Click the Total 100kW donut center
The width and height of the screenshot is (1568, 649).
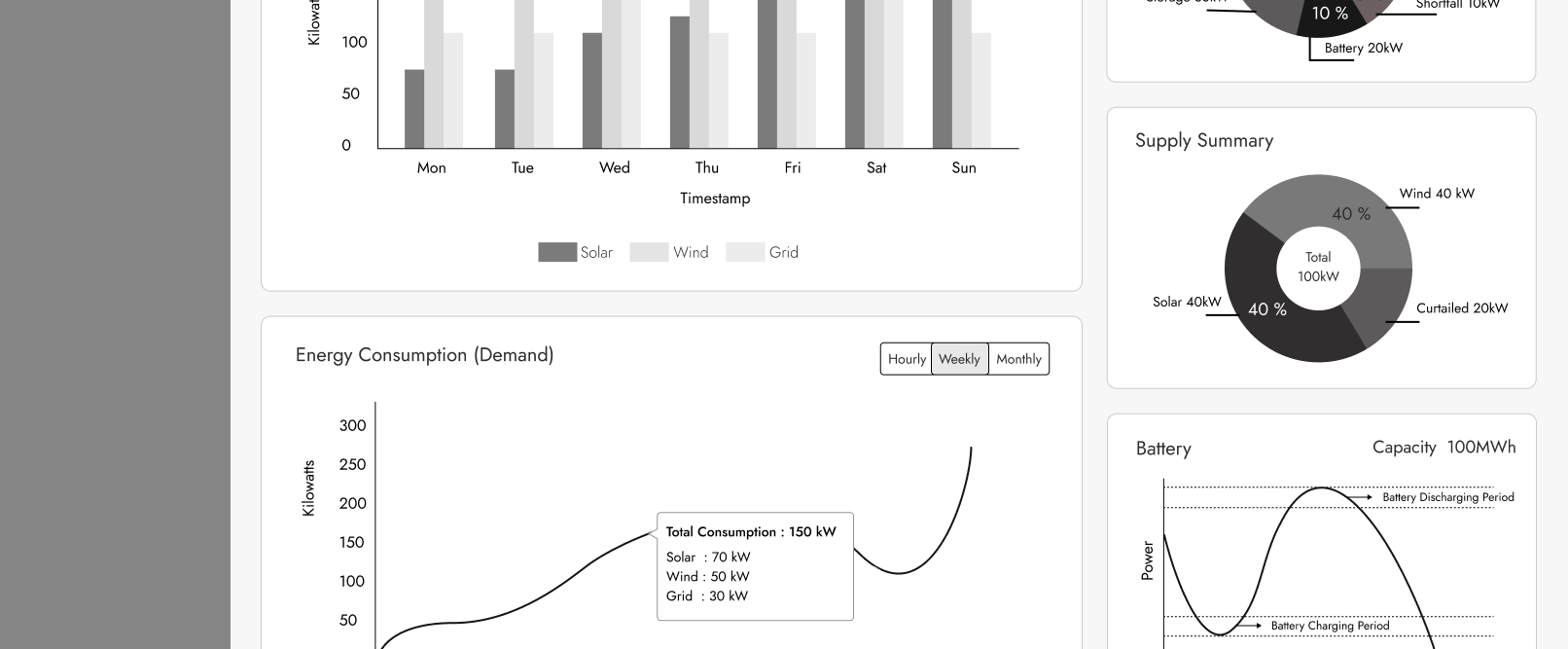coord(1318,268)
